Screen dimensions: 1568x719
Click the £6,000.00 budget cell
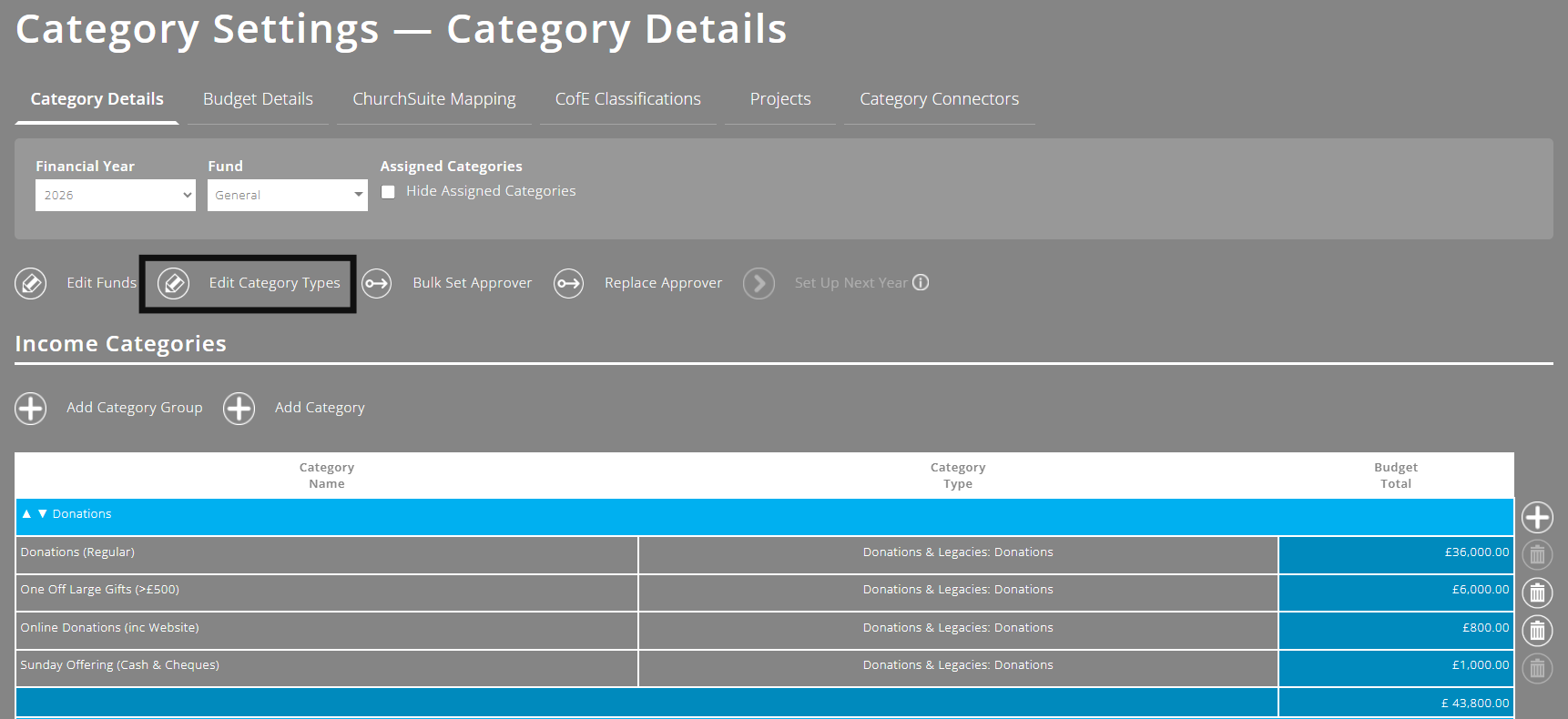[1396, 592]
